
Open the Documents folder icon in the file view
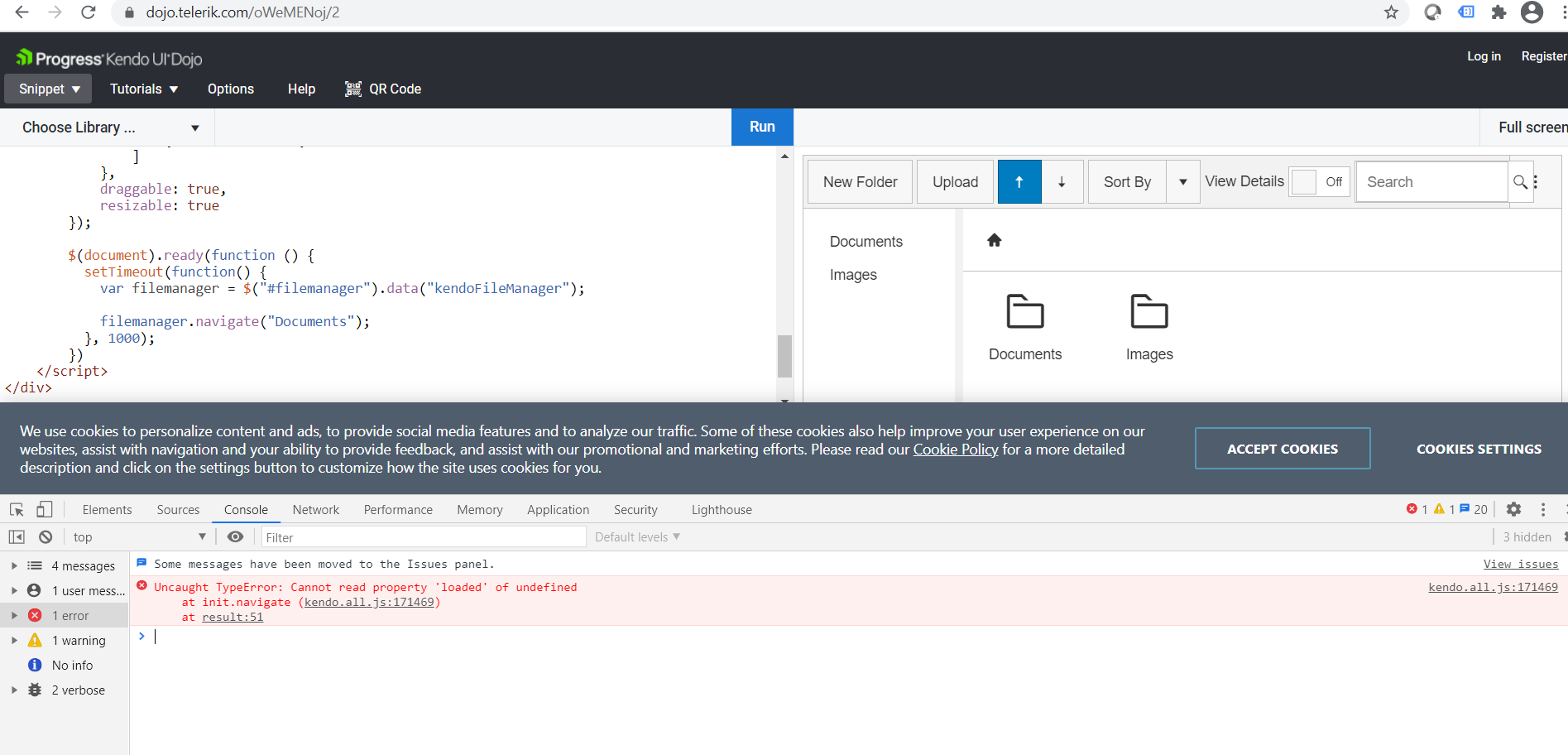point(1025,312)
